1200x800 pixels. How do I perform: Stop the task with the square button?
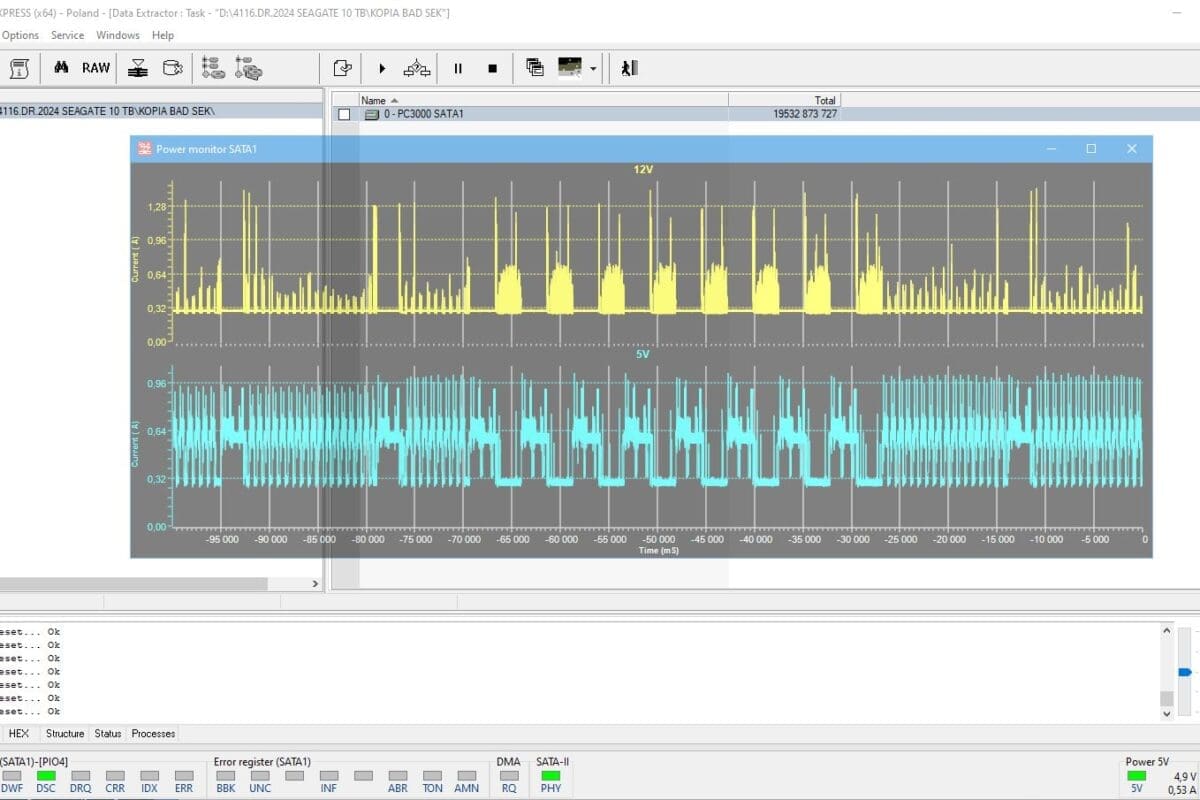(x=492, y=68)
